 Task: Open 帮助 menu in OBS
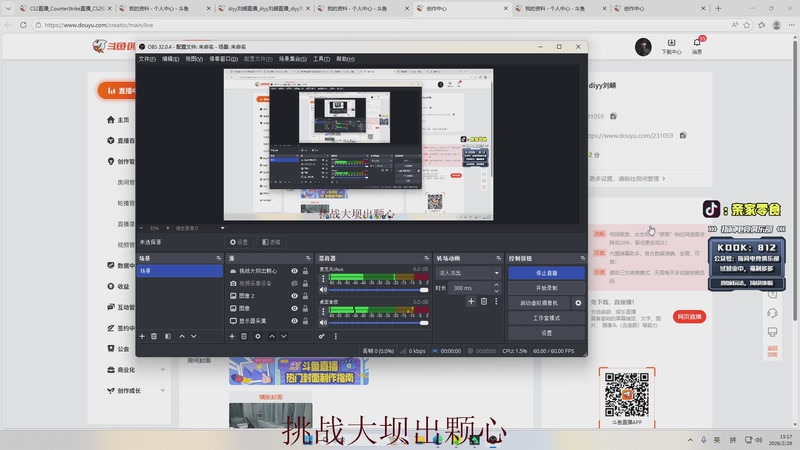tap(345, 59)
